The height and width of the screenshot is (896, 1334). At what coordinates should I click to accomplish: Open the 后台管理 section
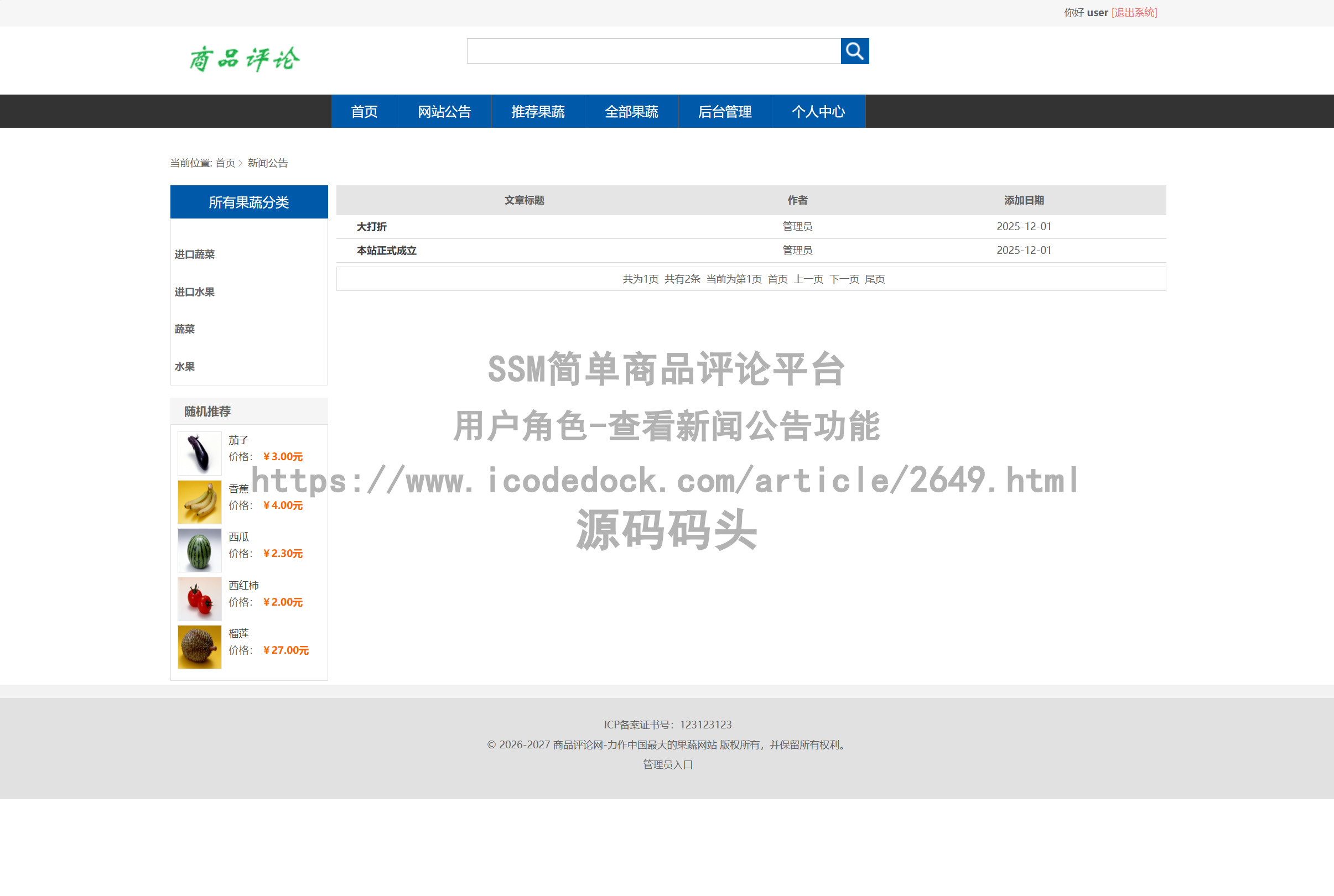point(725,111)
